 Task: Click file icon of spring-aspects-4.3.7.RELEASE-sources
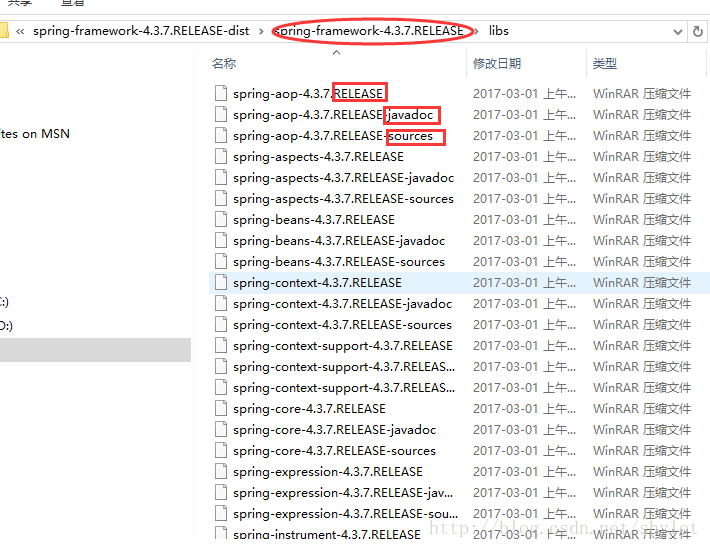[221, 198]
